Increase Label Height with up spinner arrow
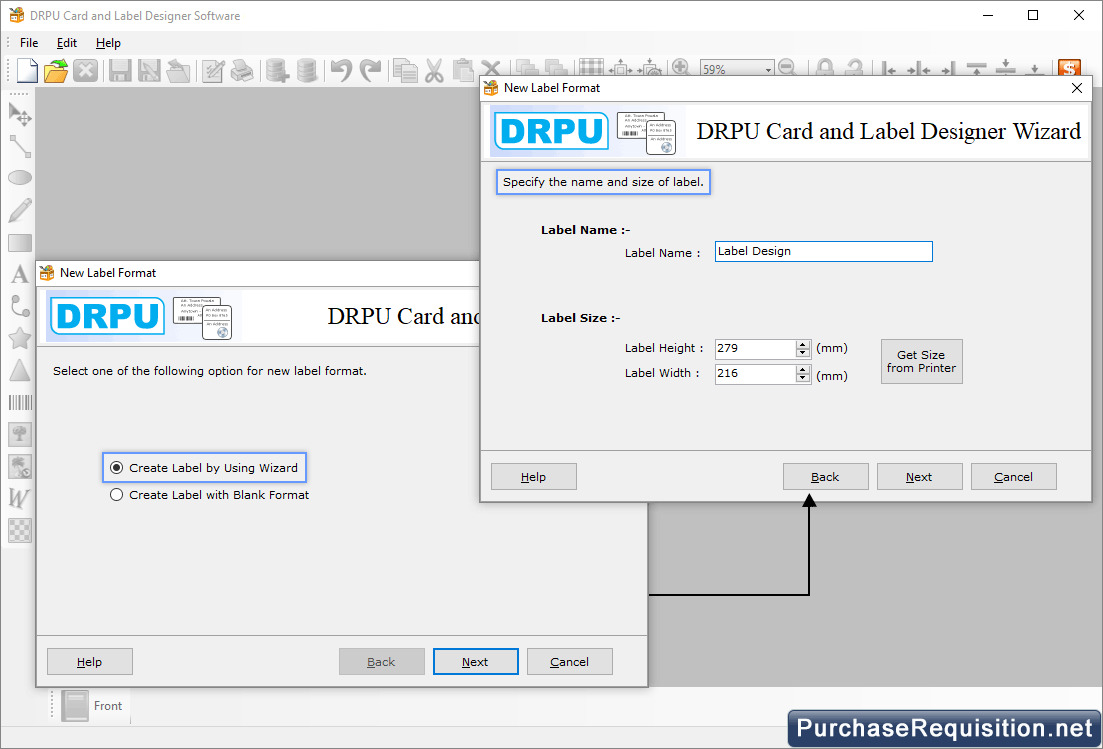The height and width of the screenshot is (749, 1103). 802,344
